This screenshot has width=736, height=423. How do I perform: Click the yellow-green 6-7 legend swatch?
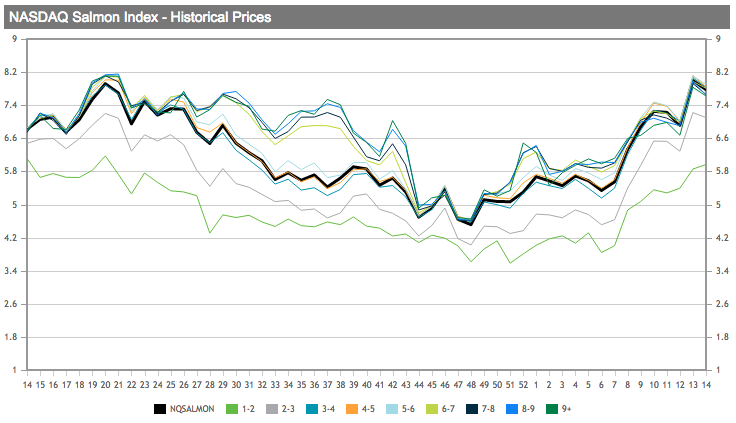coord(432,409)
